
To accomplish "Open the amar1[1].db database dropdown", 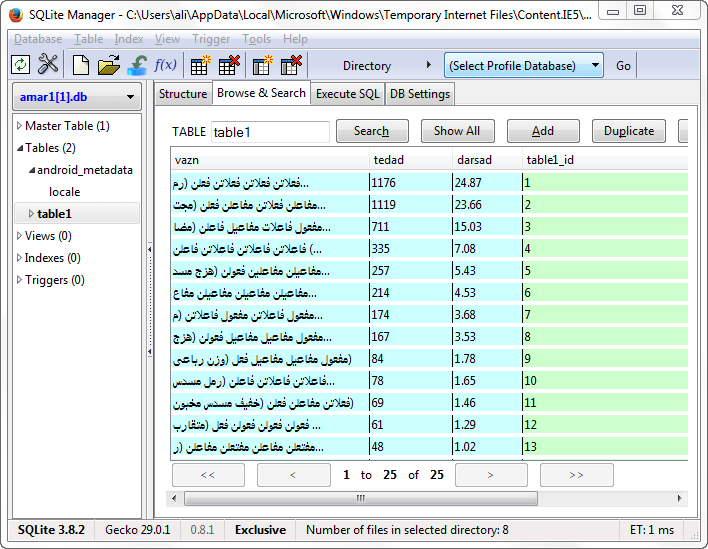I will [x=77, y=97].
